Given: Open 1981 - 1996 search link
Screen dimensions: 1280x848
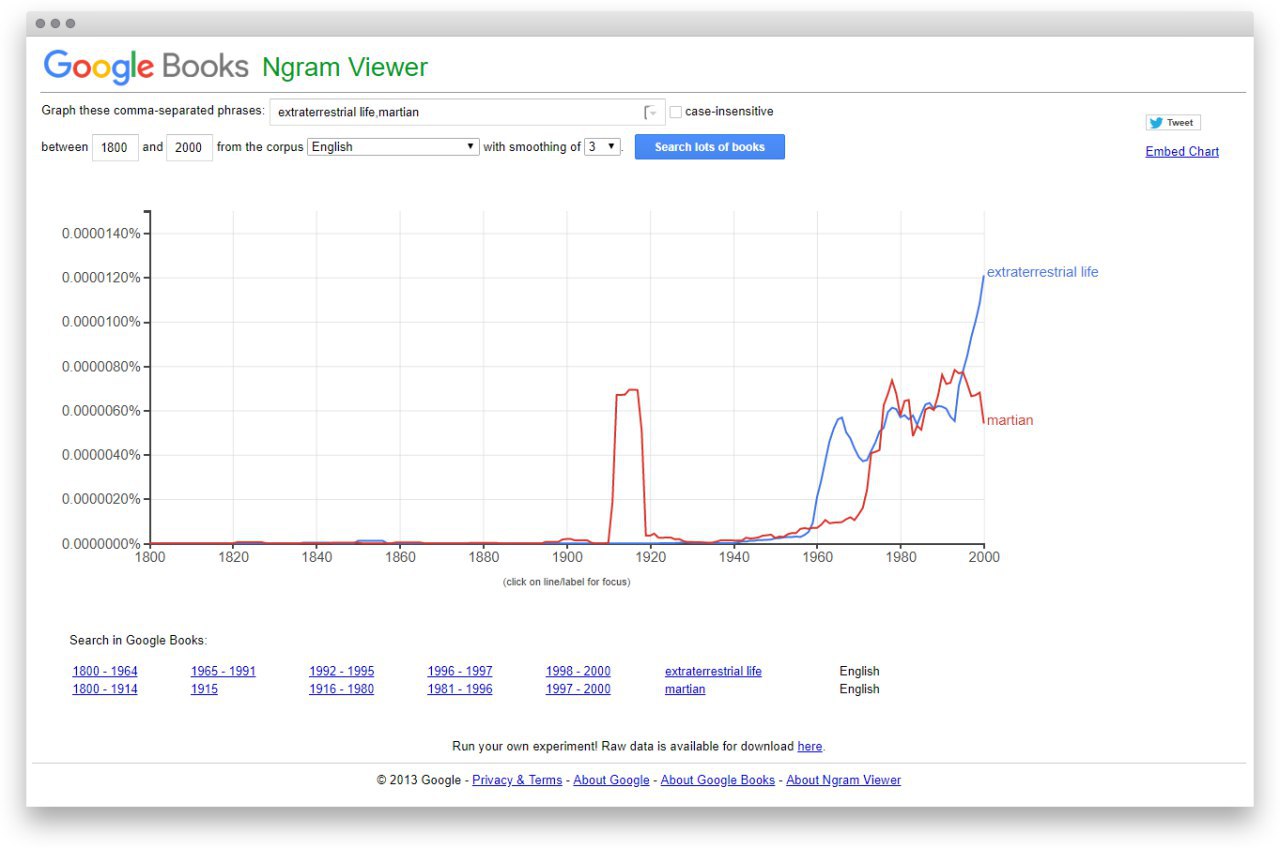Looking at the screenshot, I should point(460,689).
